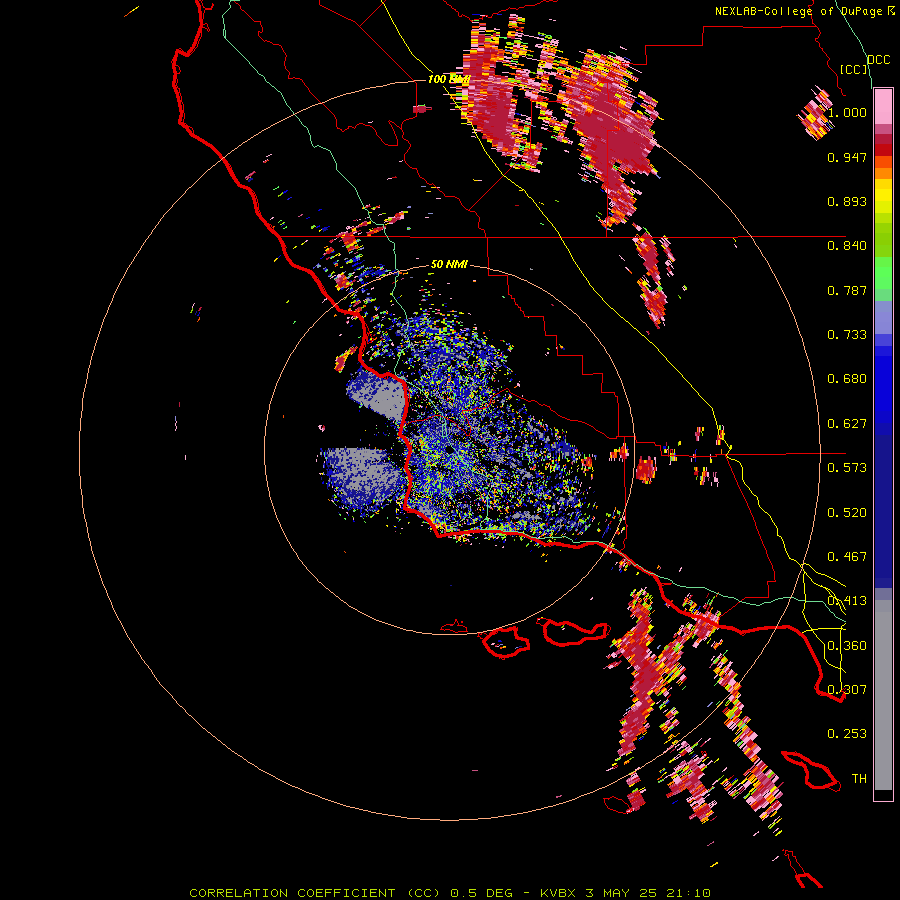The height and width of the screenshot is (900, 900).
Task: Select the 0.360 legend value
Action: tap(847, 646)
